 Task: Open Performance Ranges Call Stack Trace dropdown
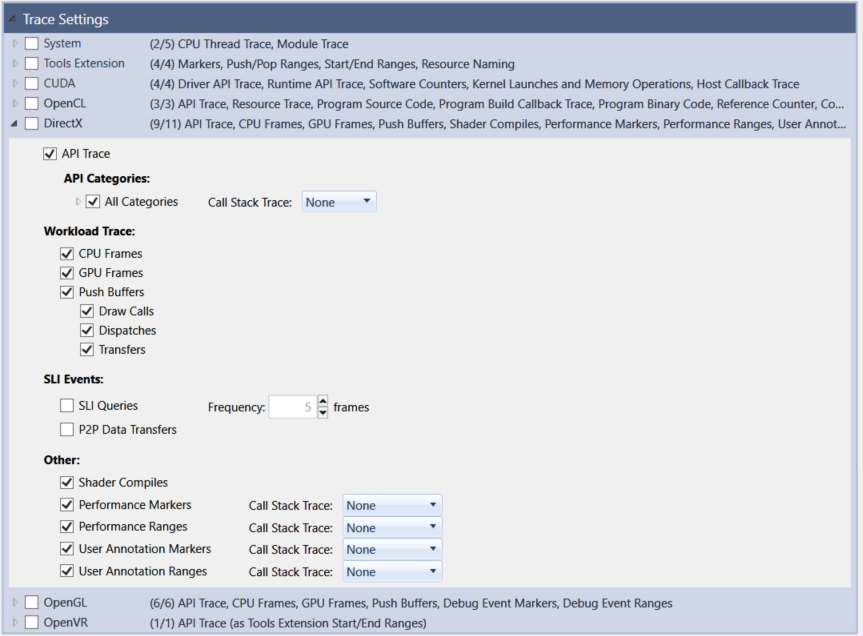point(392,528)
